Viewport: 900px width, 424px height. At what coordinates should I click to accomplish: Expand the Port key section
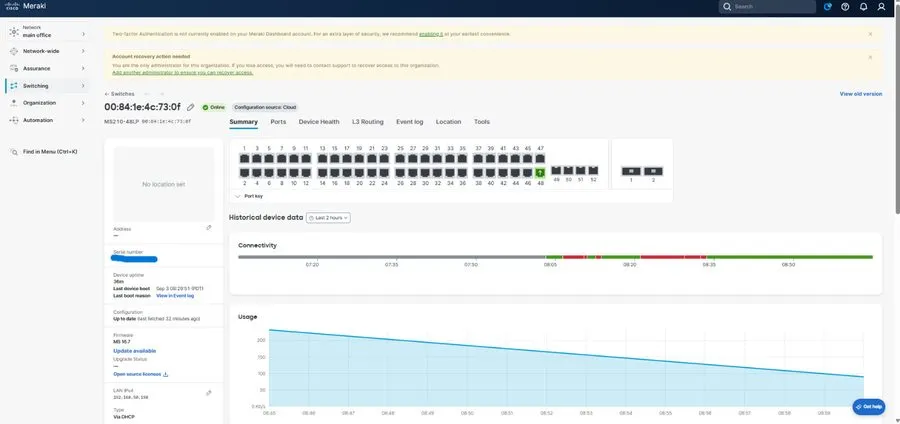pos(249,196)
